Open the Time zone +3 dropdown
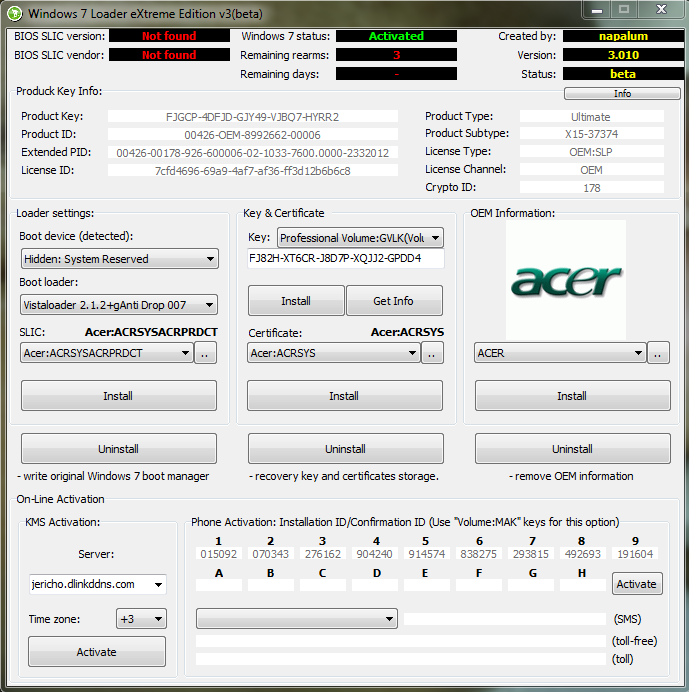 [x=141, y=619]
